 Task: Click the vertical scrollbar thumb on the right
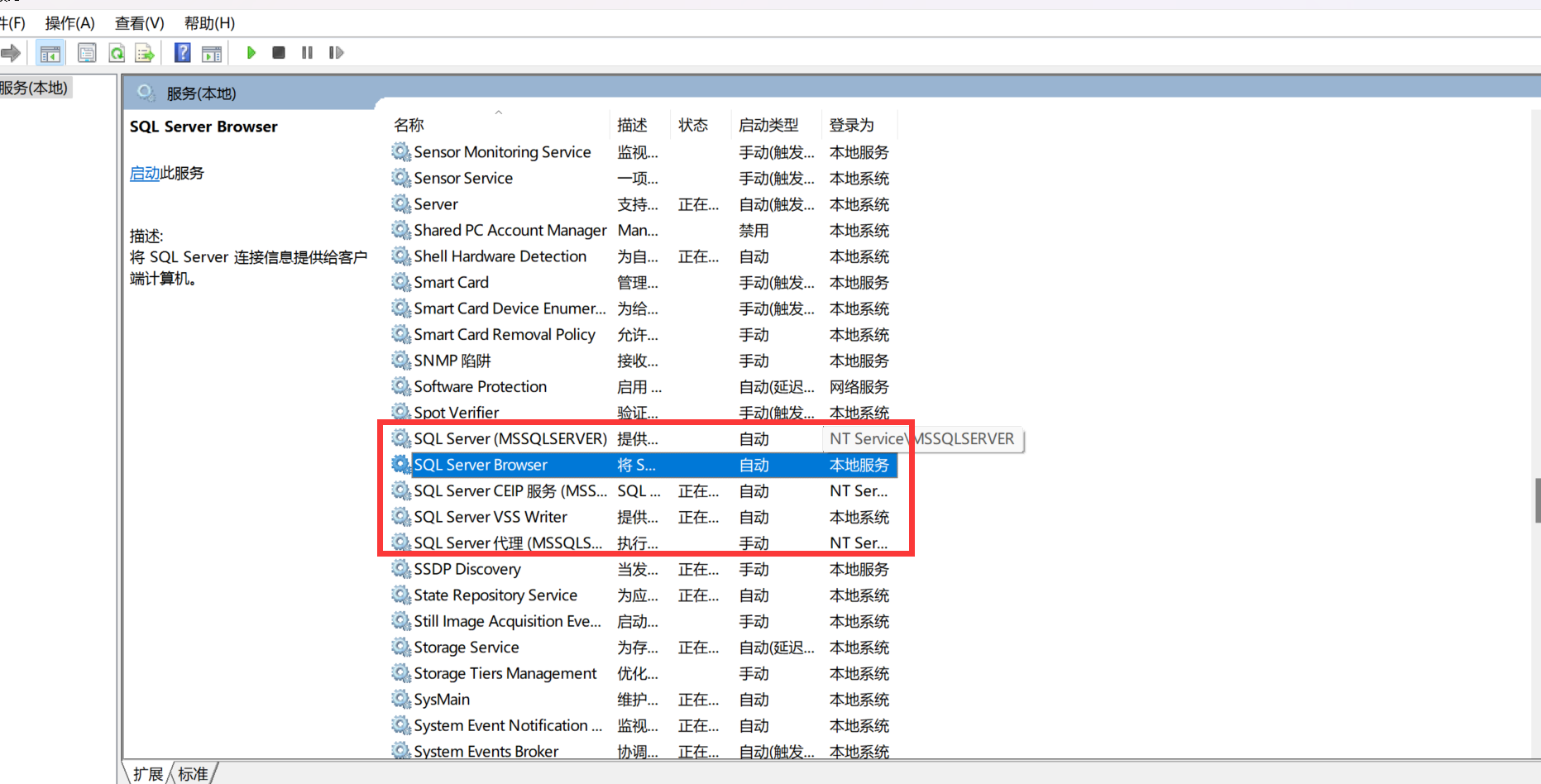pos(1538,500)
